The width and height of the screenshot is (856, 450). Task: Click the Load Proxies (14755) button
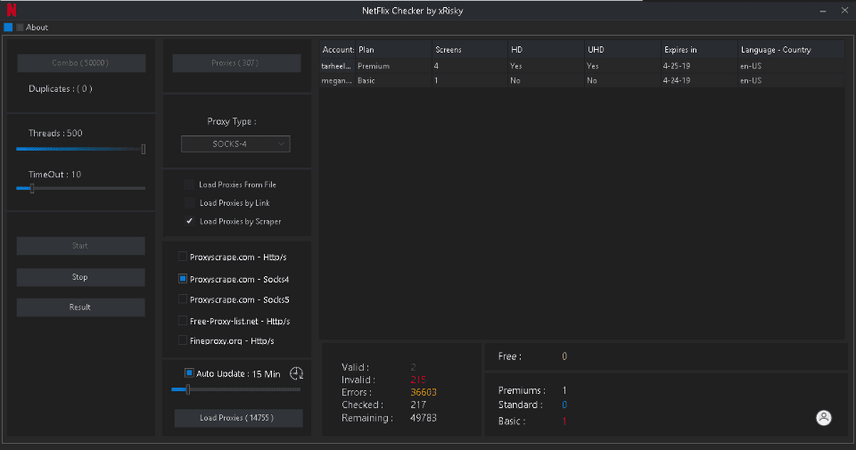[238, 418]
